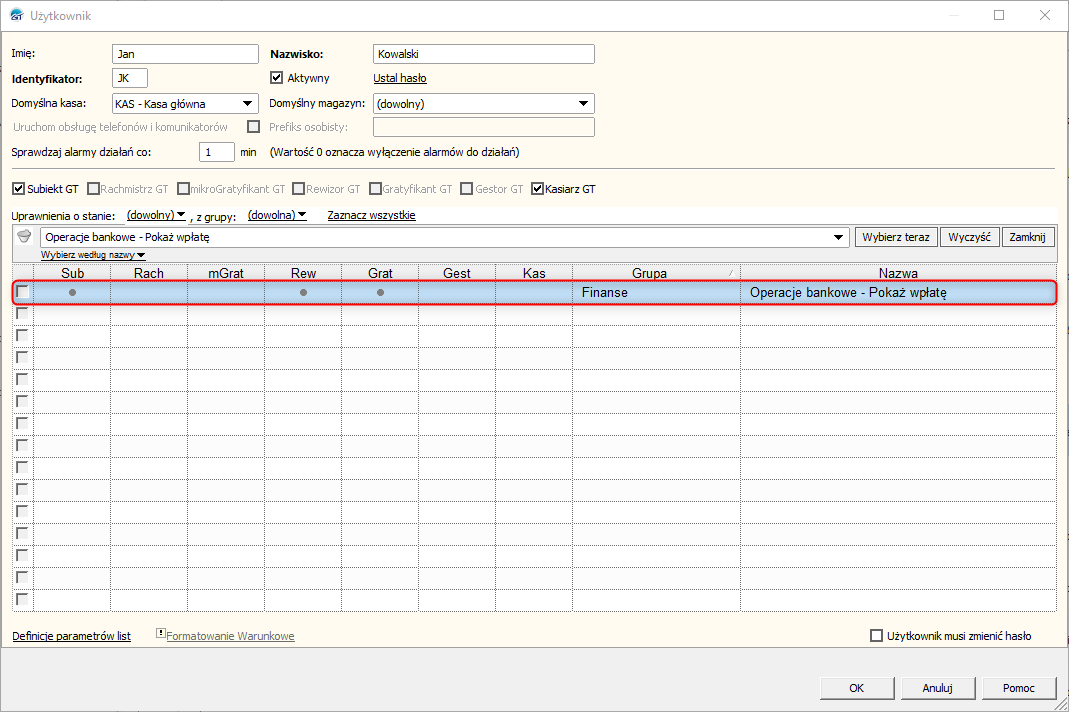Click into the Nazwisko field
The height and width of the screenshot is (712, 1069).
pyautogui.click(x=484, y=54)
